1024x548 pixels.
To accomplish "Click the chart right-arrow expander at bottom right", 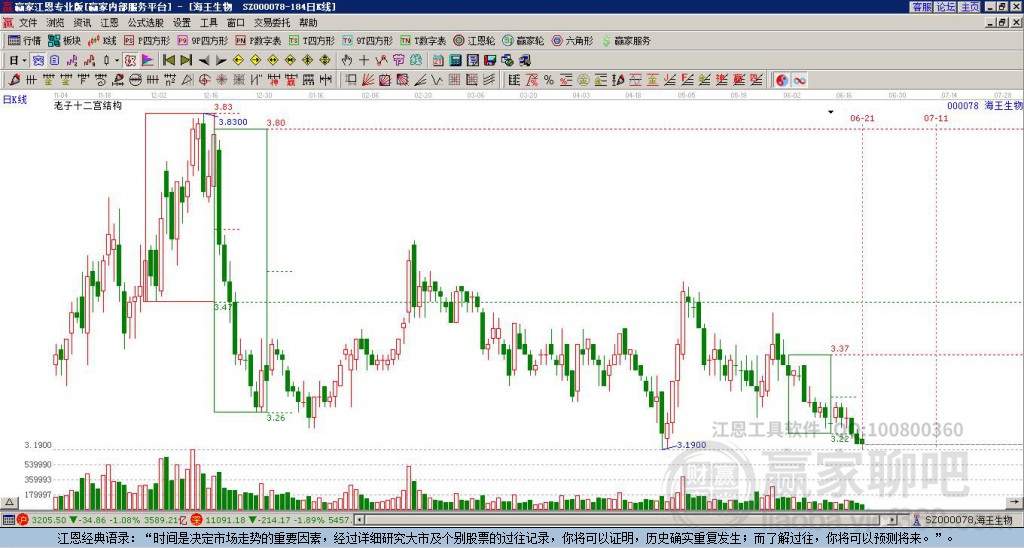I will click(1016, 502).
